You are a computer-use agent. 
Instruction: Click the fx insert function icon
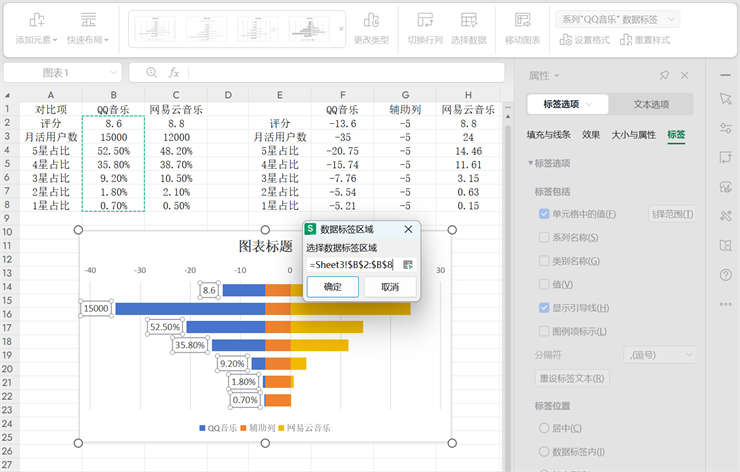[173, 73]
